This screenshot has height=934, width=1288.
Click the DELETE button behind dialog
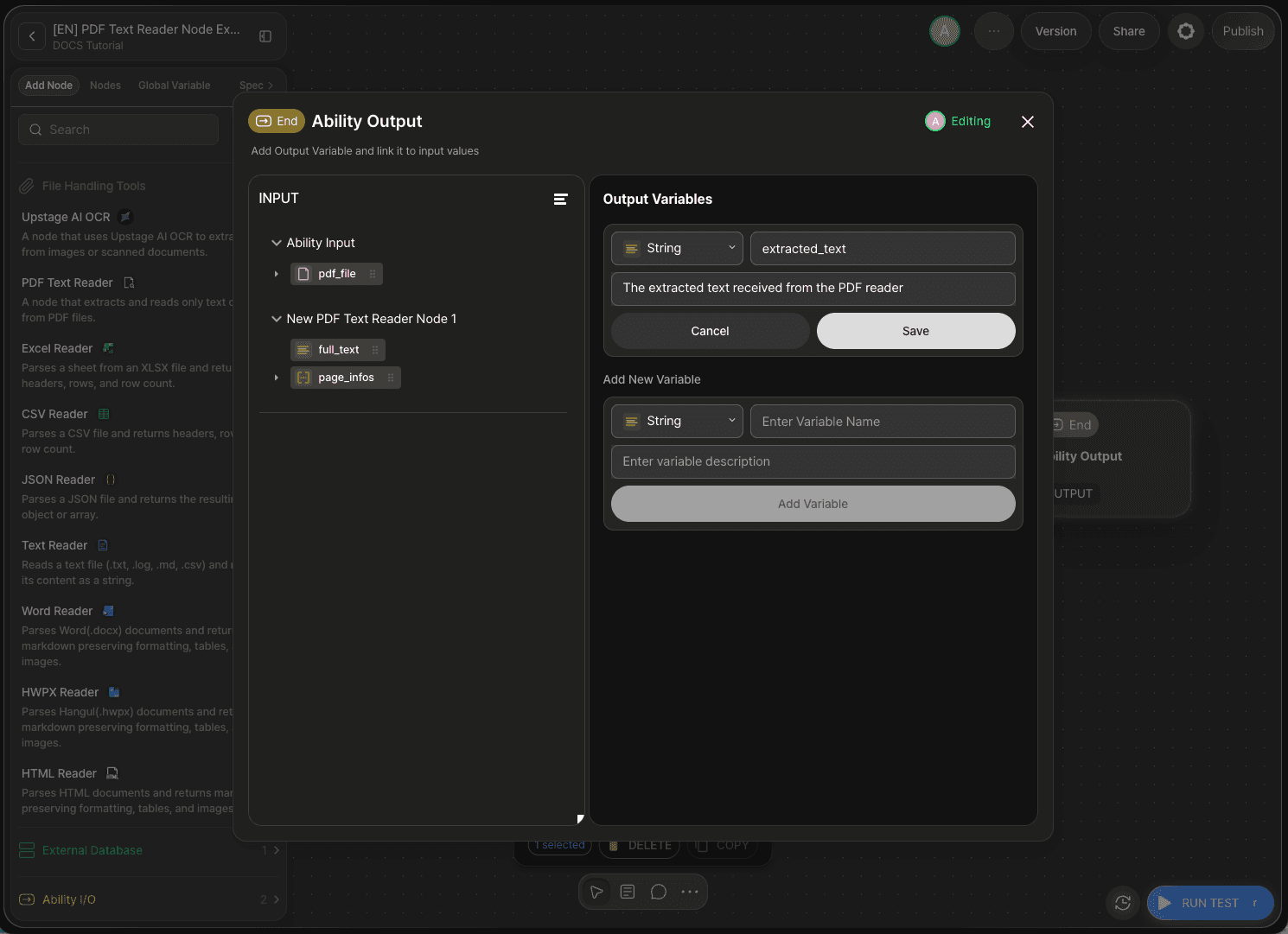tap(641, 845)
